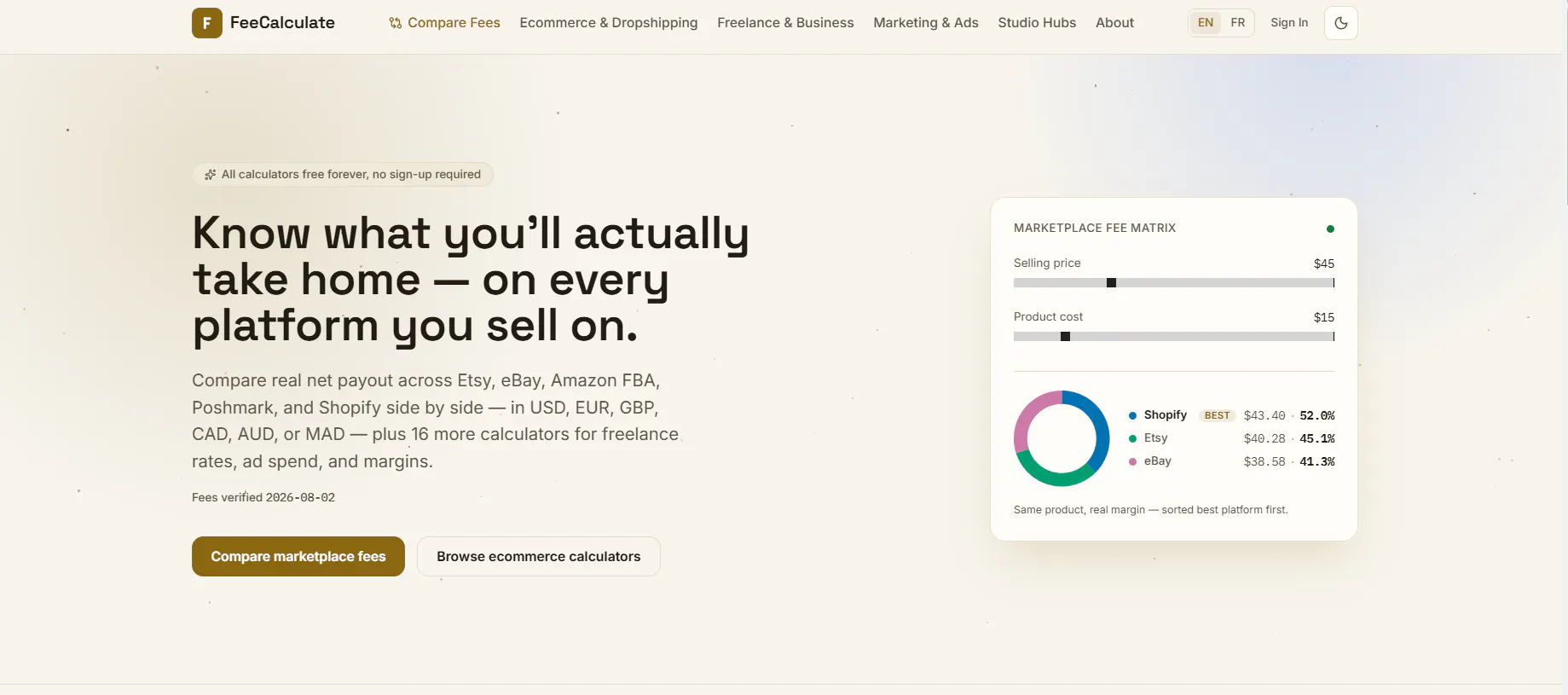Viewport: 1568px width, 695px height.
Task: Click Shopify's $43.40 payout value
Action: [x=1264, y=415]
